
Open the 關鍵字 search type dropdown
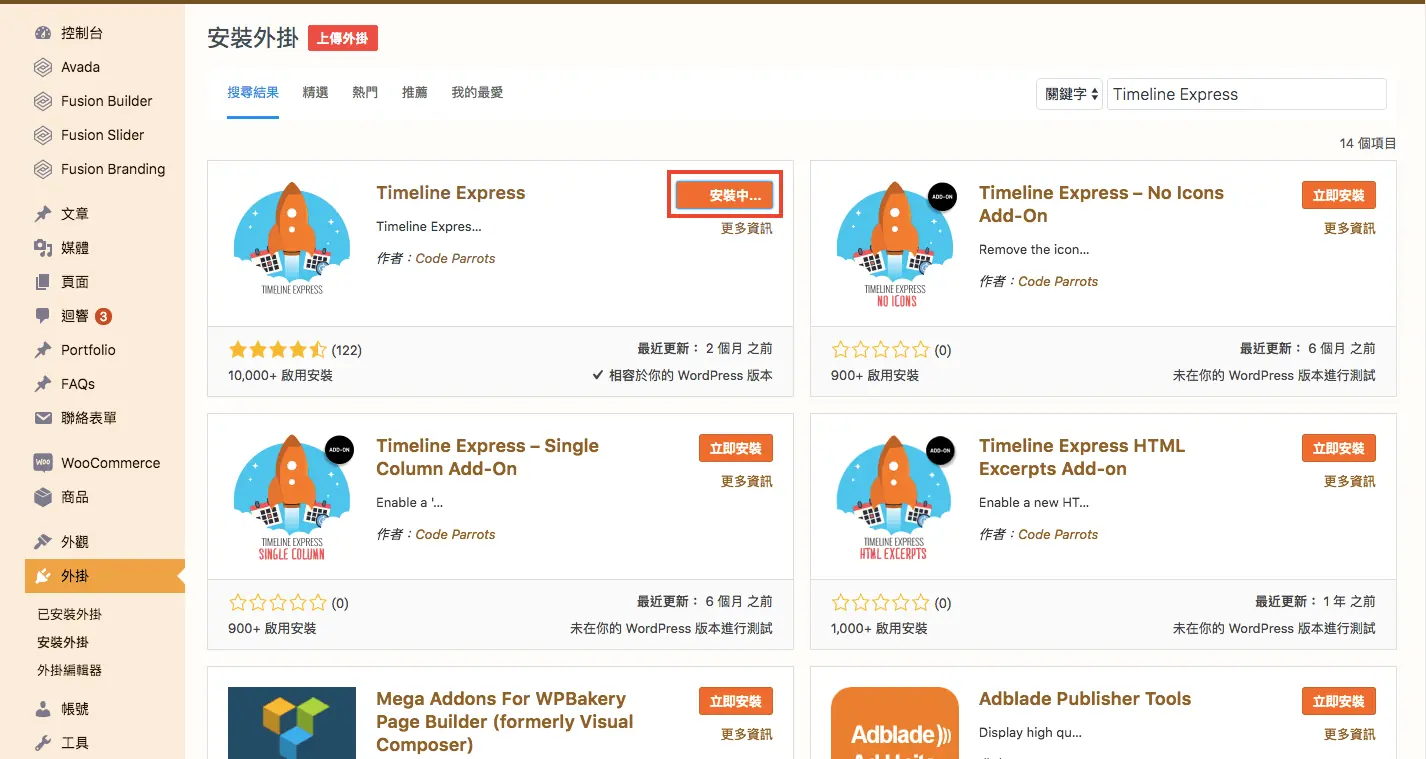(1069, 94)
